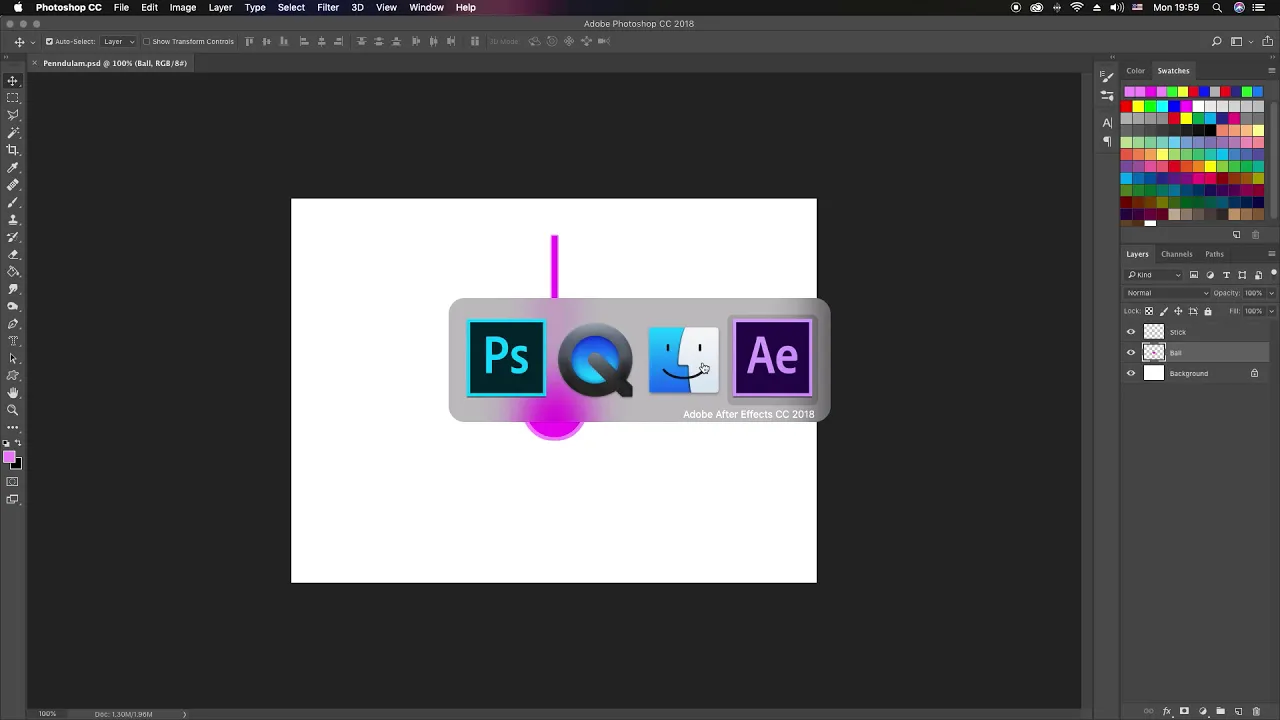The height and width of the screenshot is (720, 1280).
Task: Open the Filter menu
Action: (x=328, y=7)
